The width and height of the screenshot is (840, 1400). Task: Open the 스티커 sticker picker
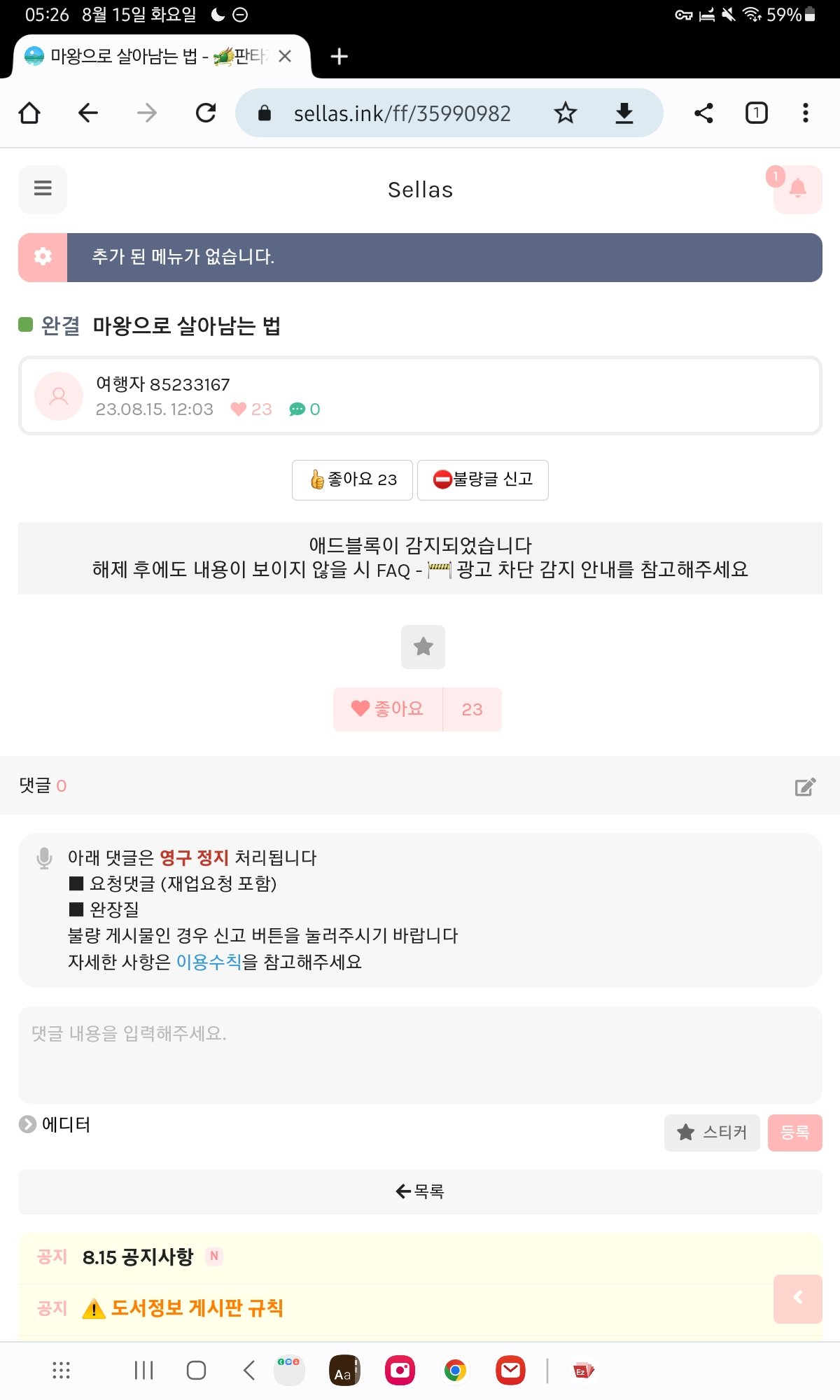tap(711, 1132)
